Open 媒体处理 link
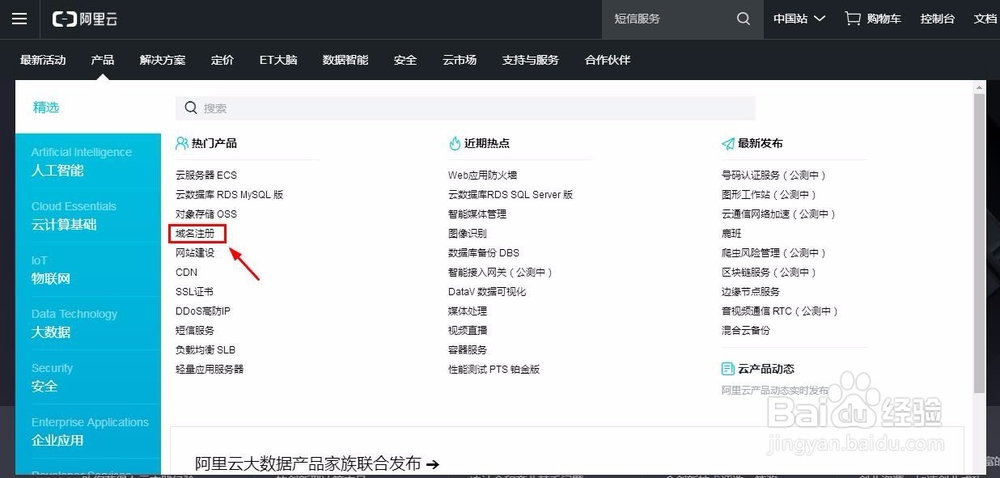 467,311
